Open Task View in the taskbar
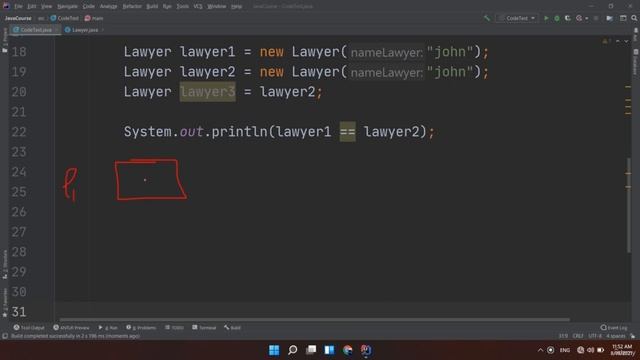This screenshot has height=360, width=640. click(311, 350)
